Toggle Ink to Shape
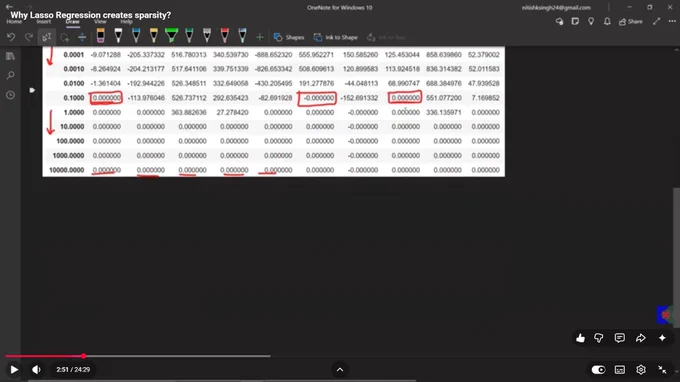The image size is (680, 382). (x=336, y=38)
